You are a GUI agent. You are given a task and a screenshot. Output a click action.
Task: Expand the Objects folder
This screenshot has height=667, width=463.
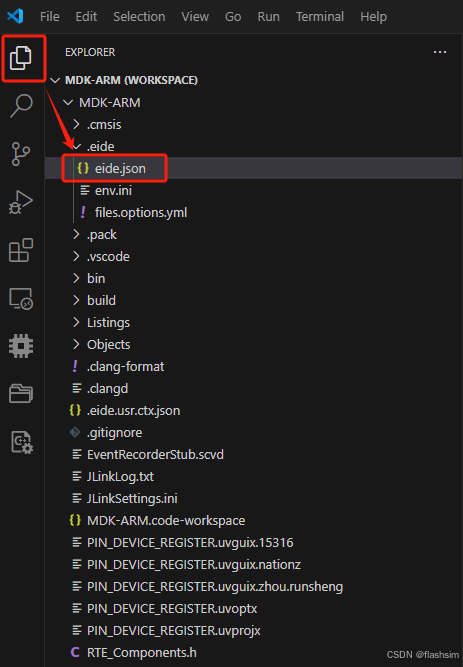tap(253, 345)
